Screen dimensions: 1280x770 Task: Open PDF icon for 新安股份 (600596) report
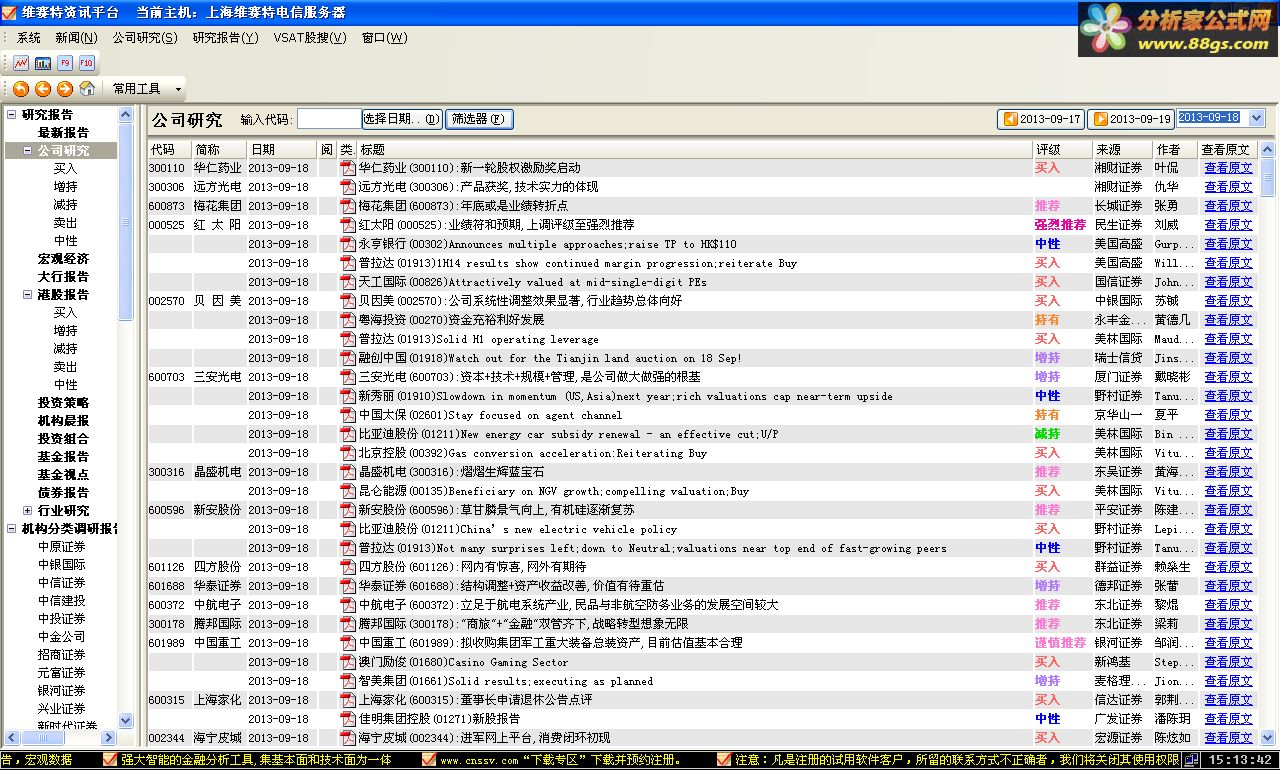click(348, 510)
